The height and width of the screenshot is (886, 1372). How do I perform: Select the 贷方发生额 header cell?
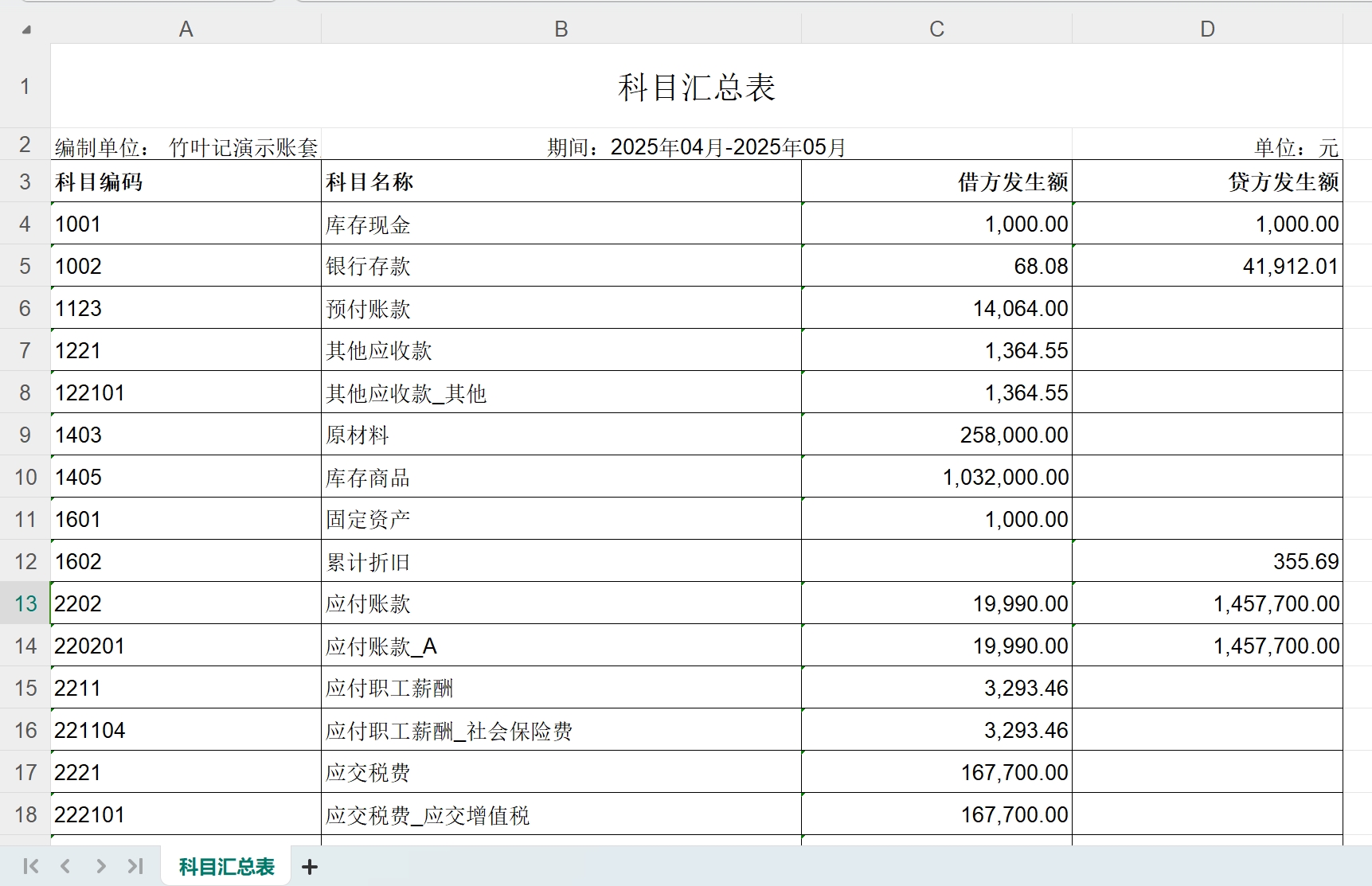point(1207,182)
